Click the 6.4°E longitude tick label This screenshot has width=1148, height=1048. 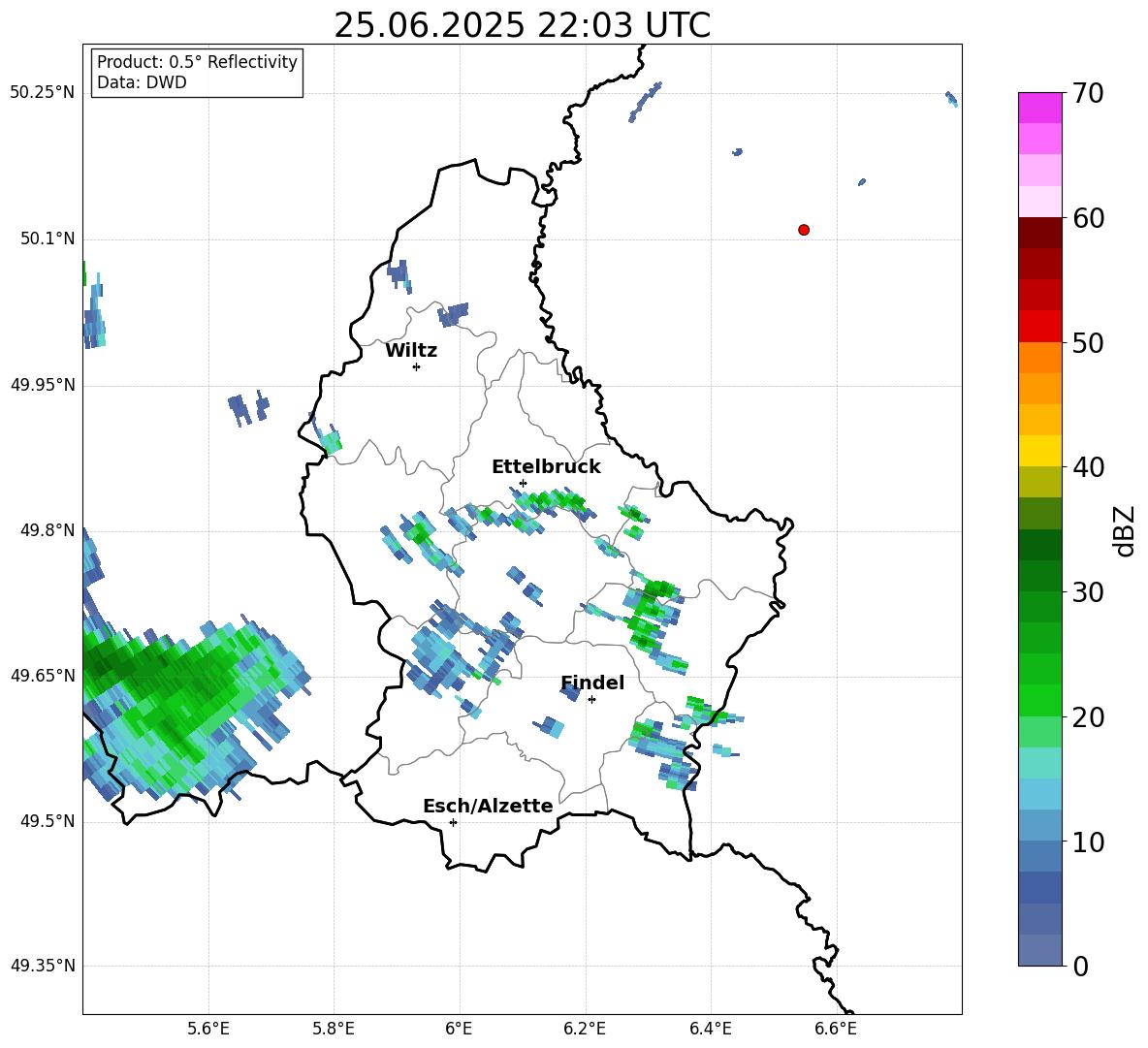(x=710, y=1029)
